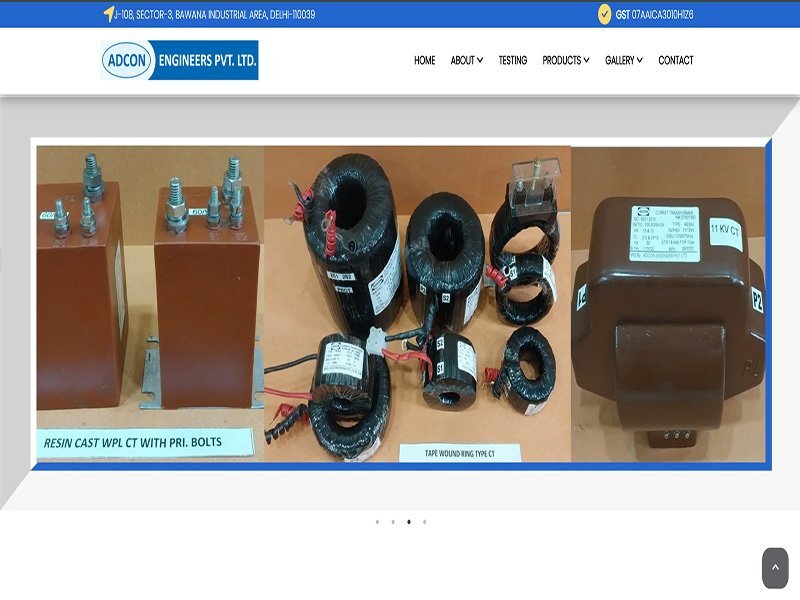
Task: Click the resin cast WPL CT image
Action: pos(151,304)
